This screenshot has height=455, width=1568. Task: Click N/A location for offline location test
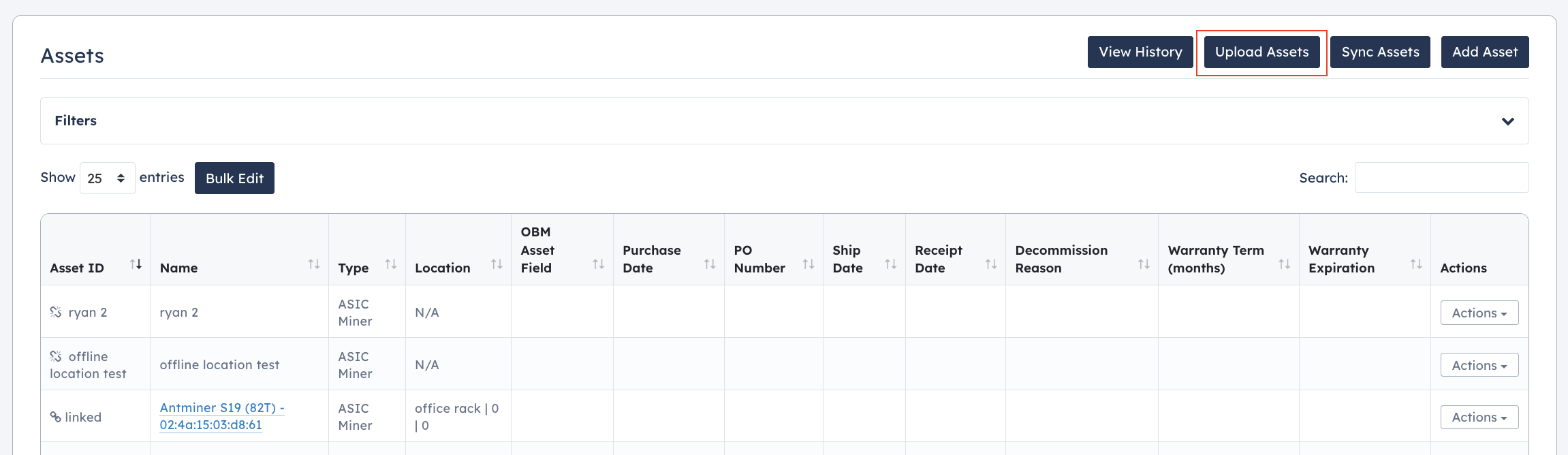pyautogui.click(x=427, y=365)
